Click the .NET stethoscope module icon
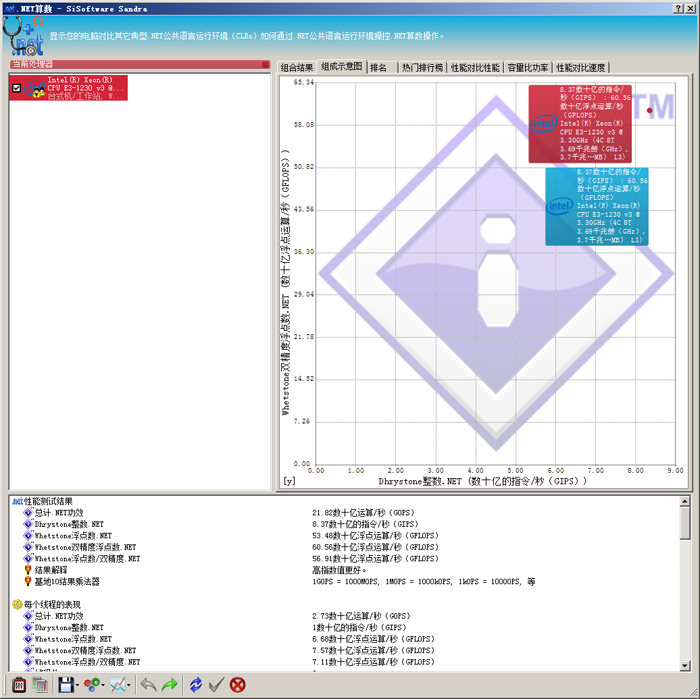The image size is (700, 699). tap(23, 36)
